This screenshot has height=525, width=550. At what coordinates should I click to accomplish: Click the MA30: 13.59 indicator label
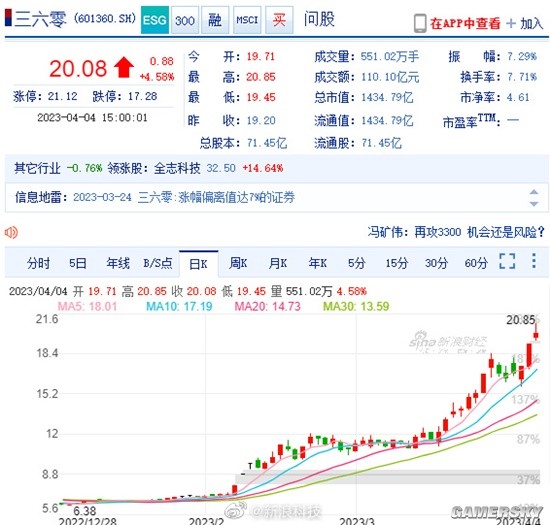tap(356, 307)
